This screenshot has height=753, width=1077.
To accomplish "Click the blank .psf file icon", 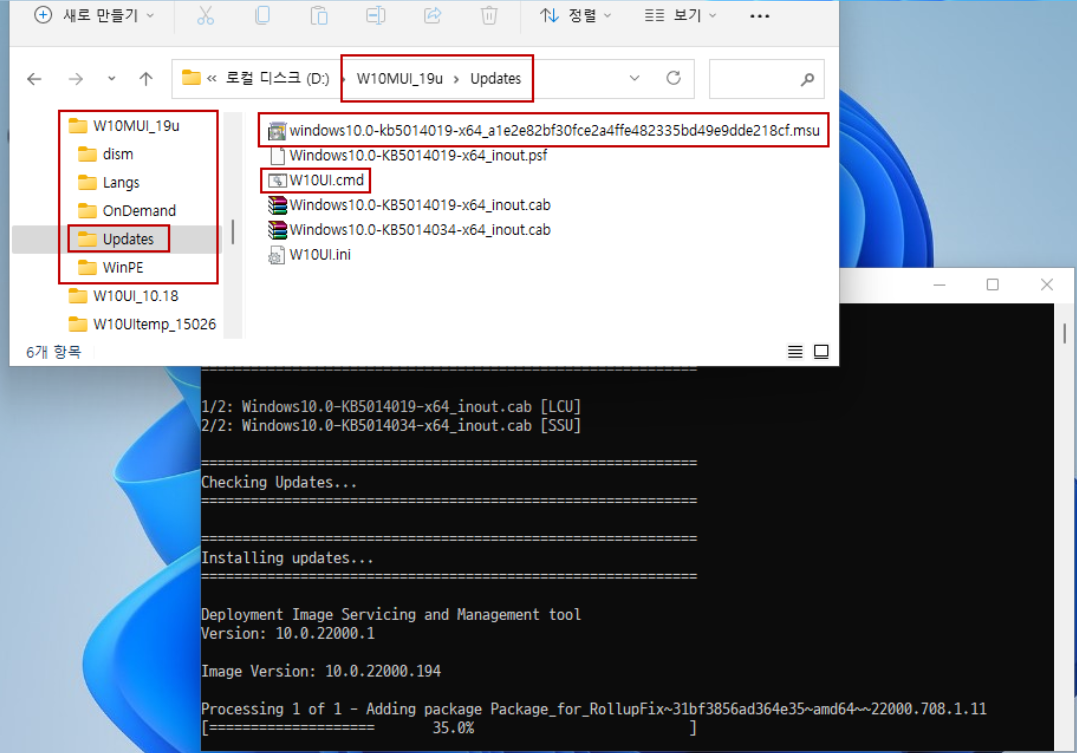I will click(x=277, y=156).
